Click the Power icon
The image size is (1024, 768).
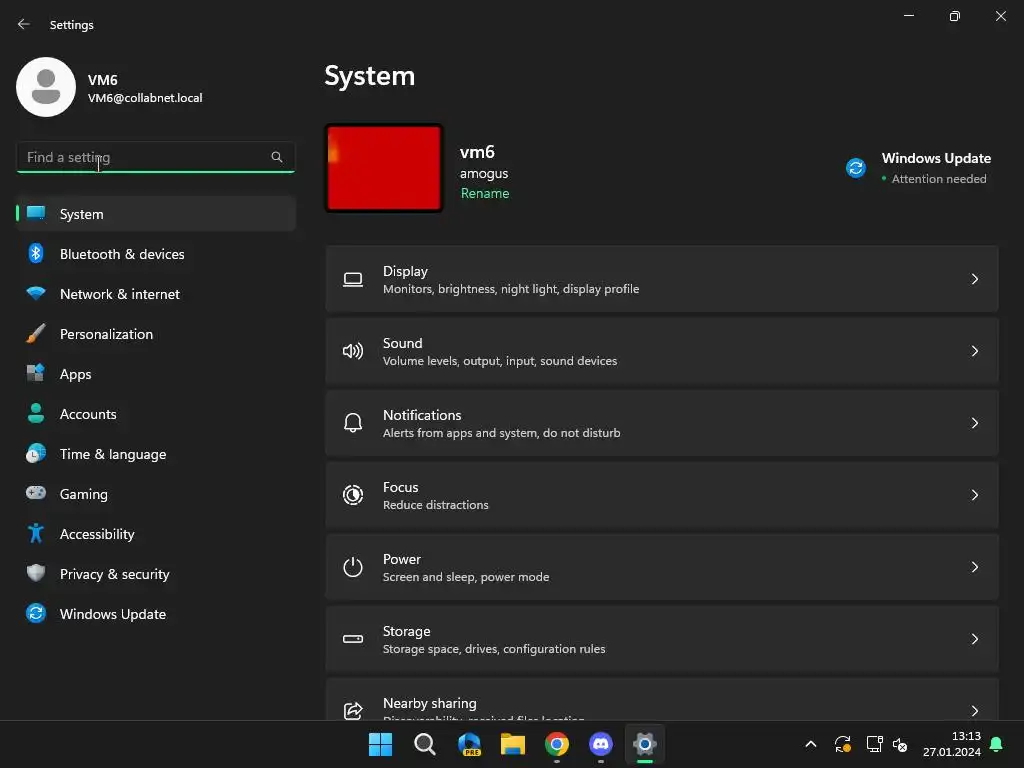[x=353, y=567]
